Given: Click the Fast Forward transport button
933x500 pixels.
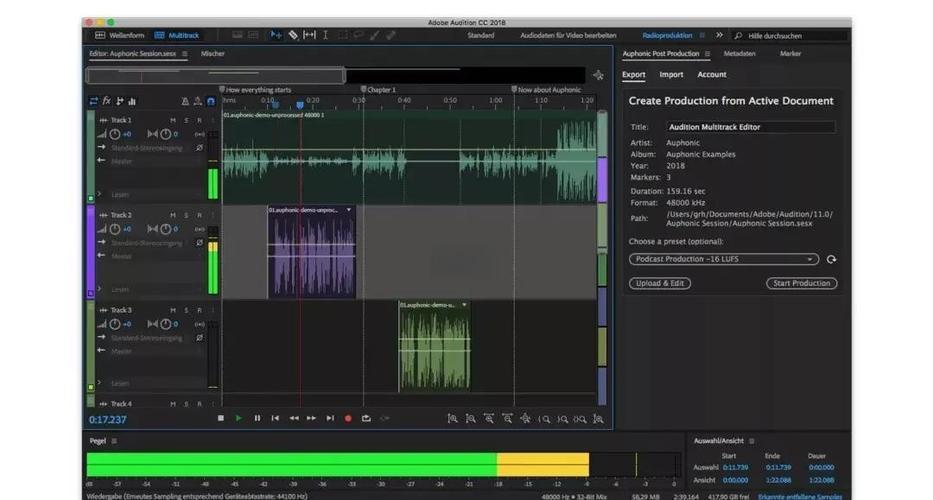Looking at the screenshot, I should pos(311,418).
